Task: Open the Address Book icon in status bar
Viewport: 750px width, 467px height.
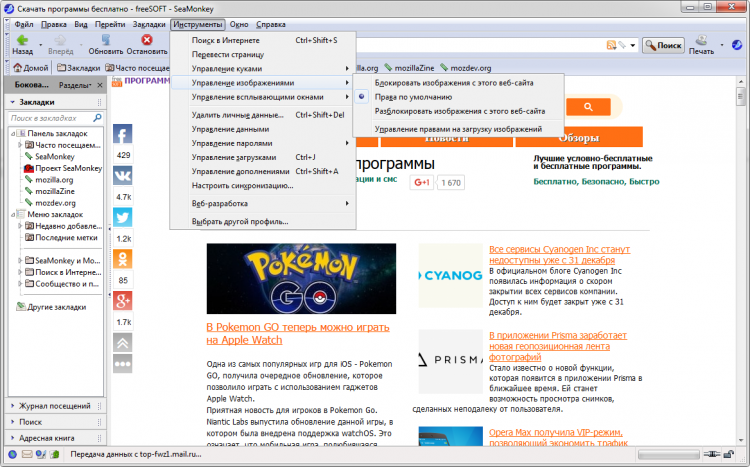Action: coord(55,454)
